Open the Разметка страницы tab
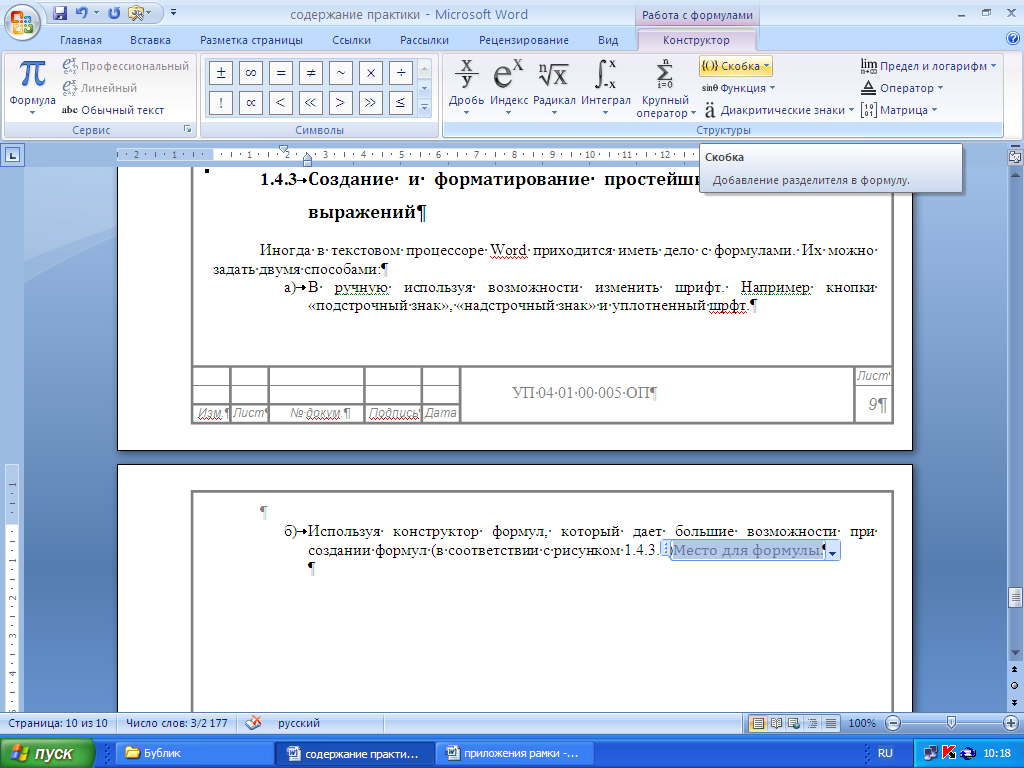The width and height of the screenshot is (1024, 768). [251, 40]
